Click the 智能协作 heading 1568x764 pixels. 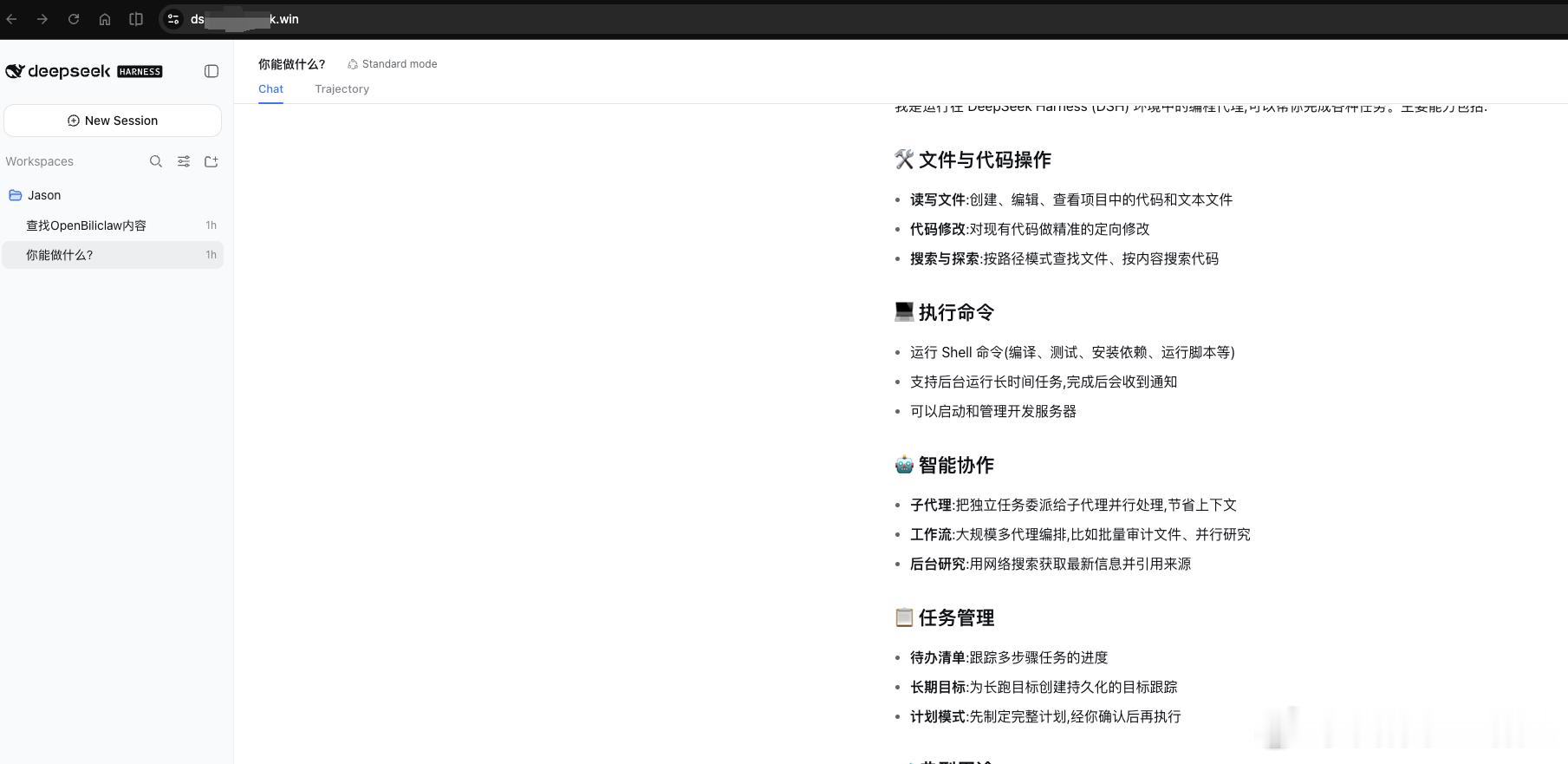pyautogui.click(x=956, y=465)
